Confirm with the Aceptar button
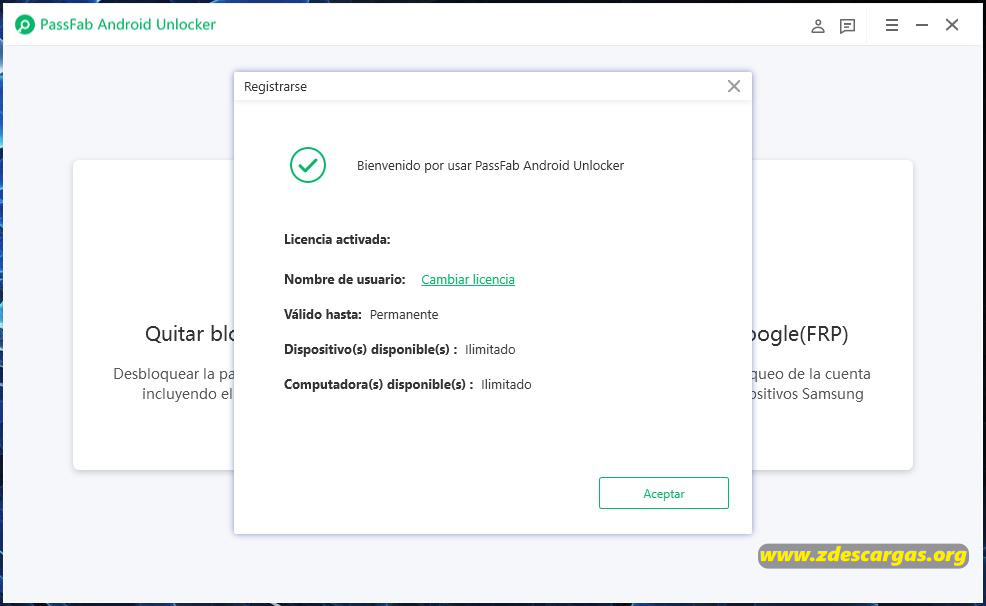The image size is (986, 606). point(663,493)
